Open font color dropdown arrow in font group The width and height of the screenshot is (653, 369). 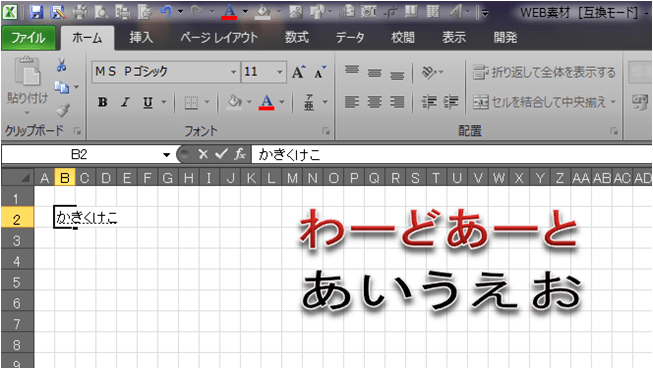[282, 102]
